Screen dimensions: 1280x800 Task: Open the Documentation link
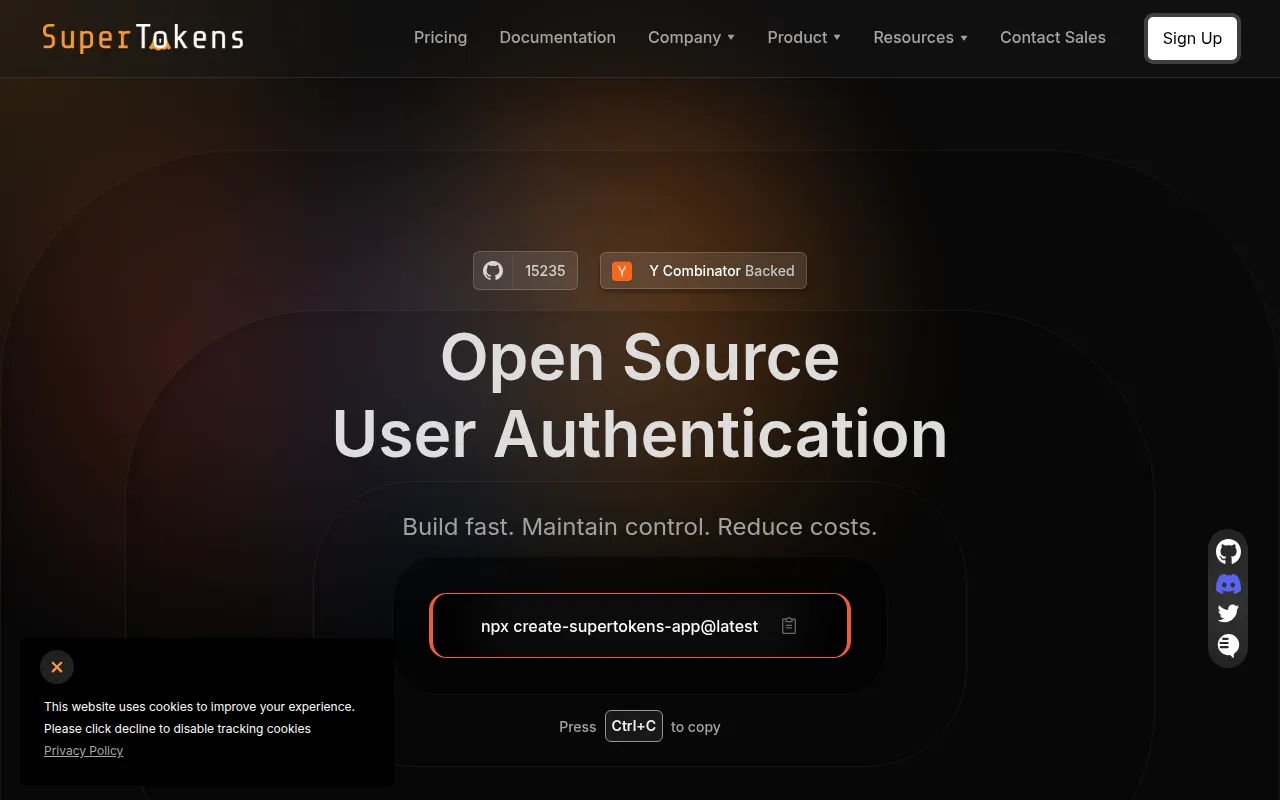point(557,37)
